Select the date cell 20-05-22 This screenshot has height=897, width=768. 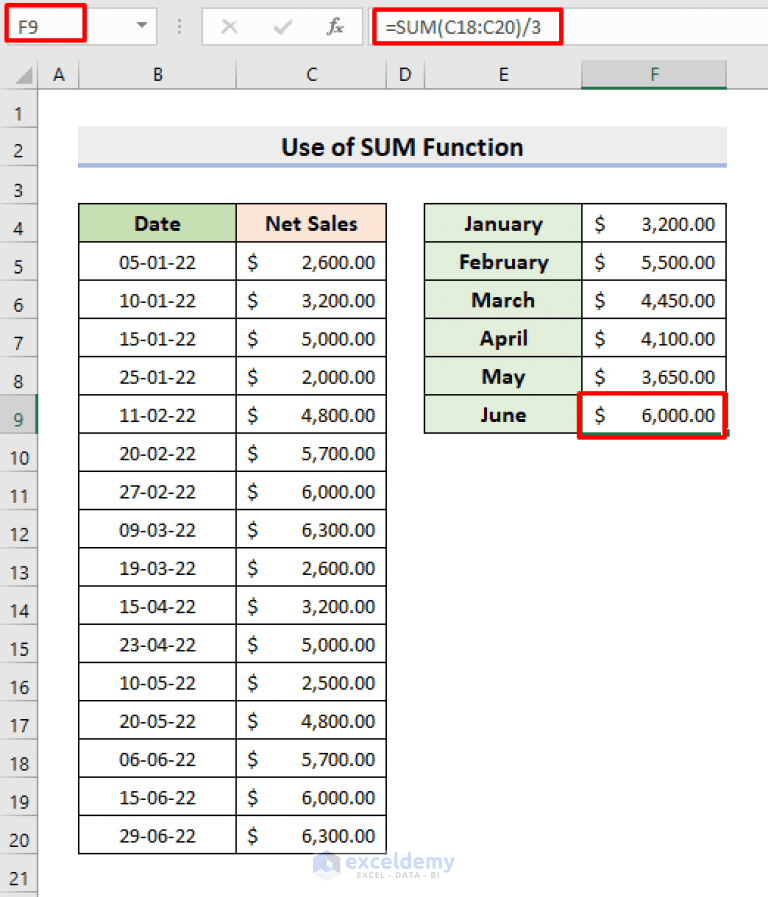point(157,721)
